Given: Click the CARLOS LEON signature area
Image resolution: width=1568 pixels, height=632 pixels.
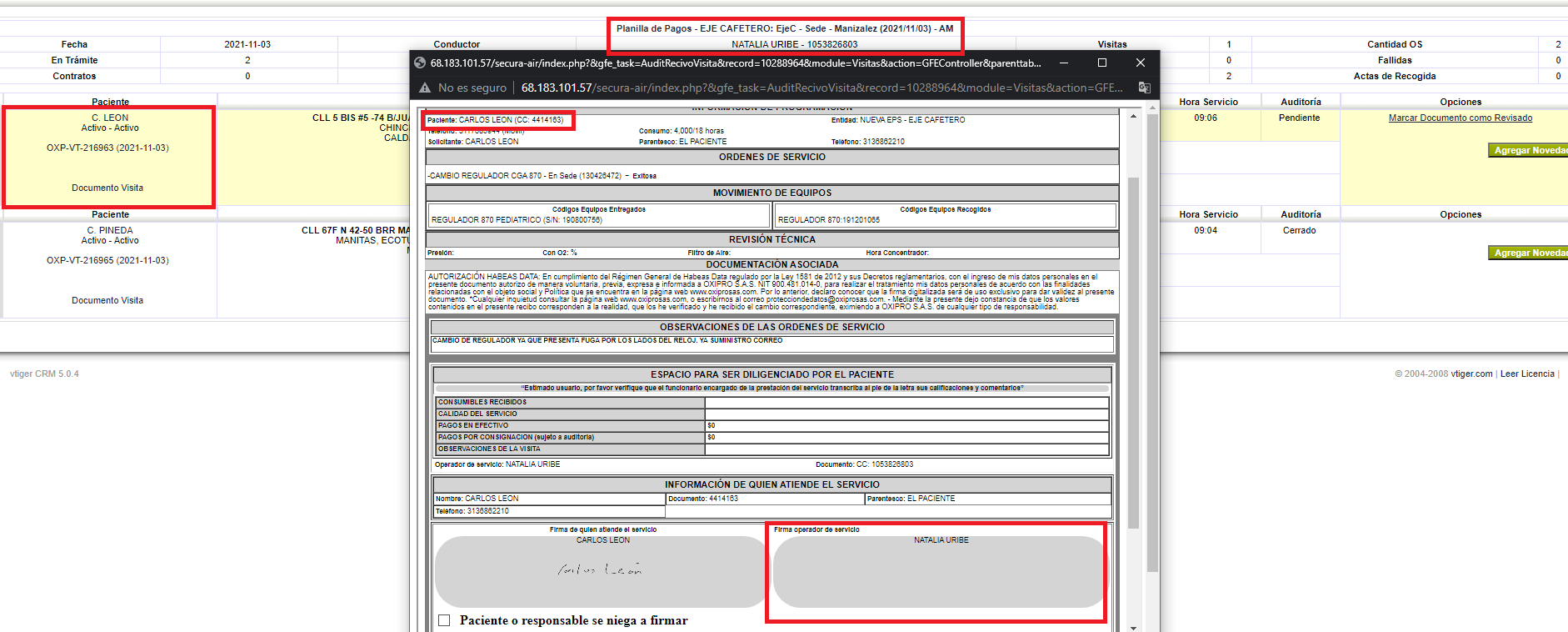Looking at the screenshot, I should click(602, 572).
